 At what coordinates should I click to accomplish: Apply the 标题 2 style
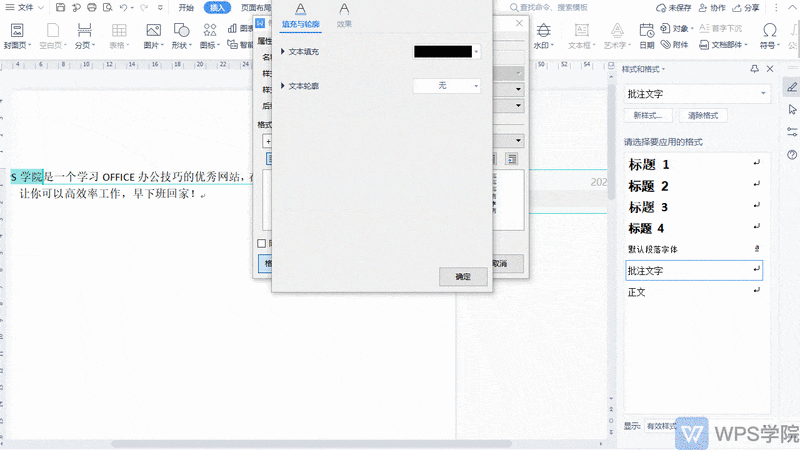694,186
